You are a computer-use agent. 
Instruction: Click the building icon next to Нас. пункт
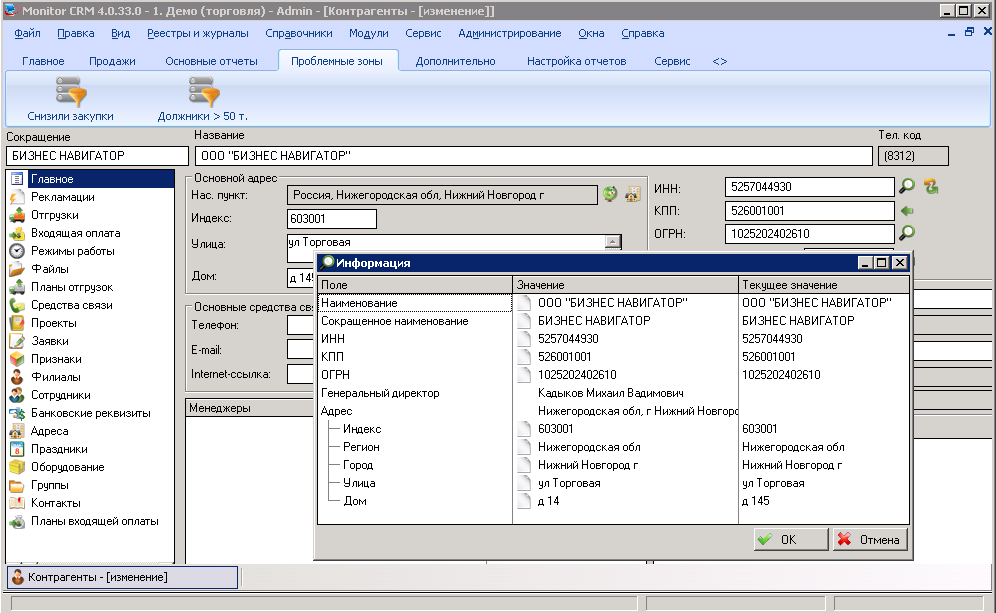click(632, 194)
